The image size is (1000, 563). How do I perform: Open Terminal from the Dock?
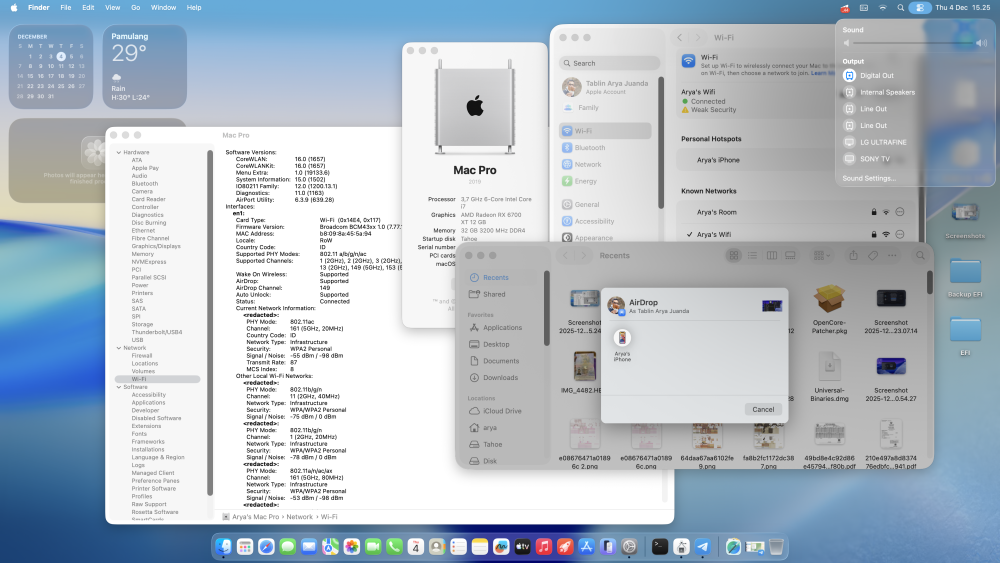(x=660, y=546)
